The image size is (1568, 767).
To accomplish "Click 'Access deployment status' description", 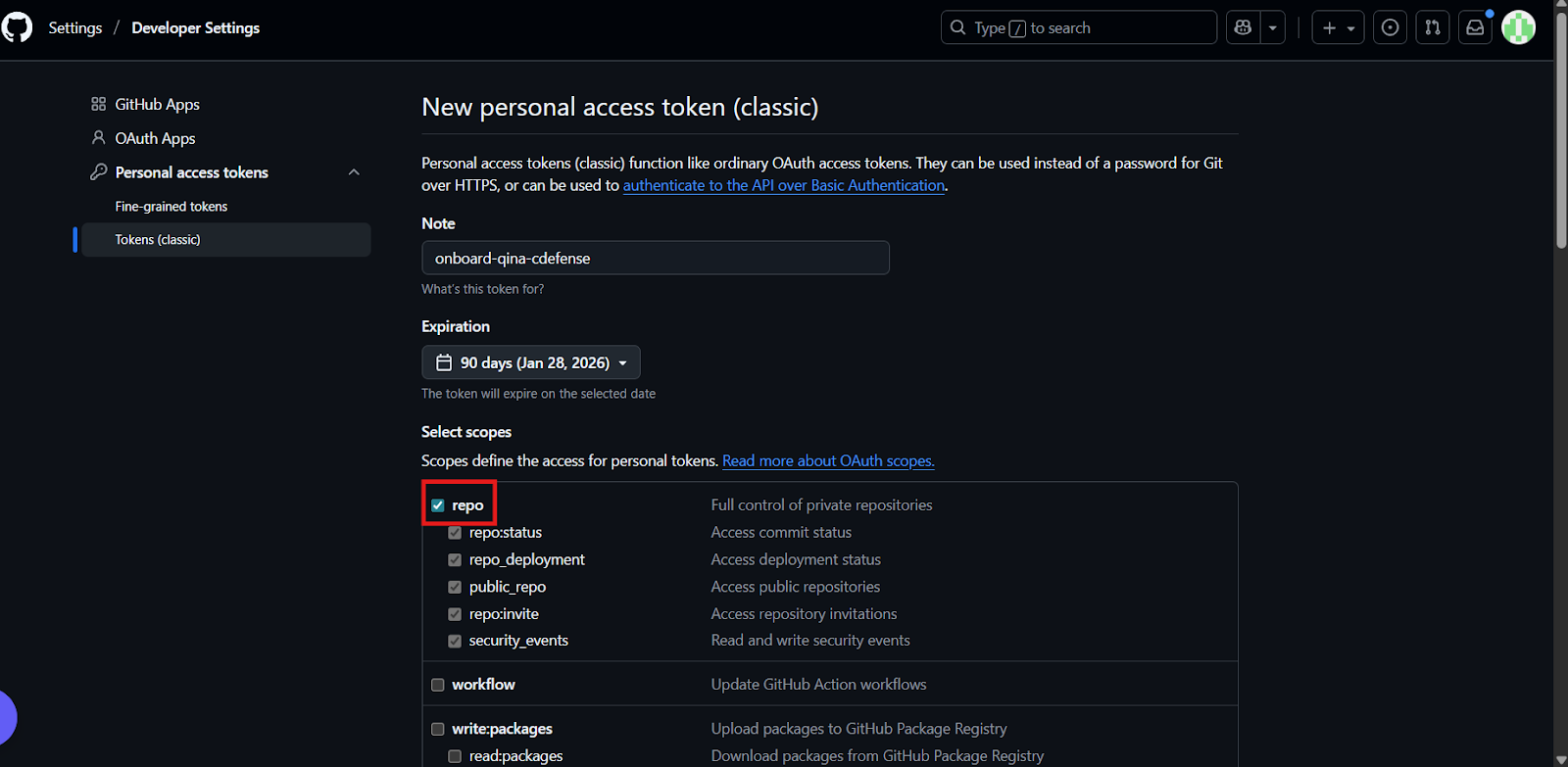I will click(796, 560).
